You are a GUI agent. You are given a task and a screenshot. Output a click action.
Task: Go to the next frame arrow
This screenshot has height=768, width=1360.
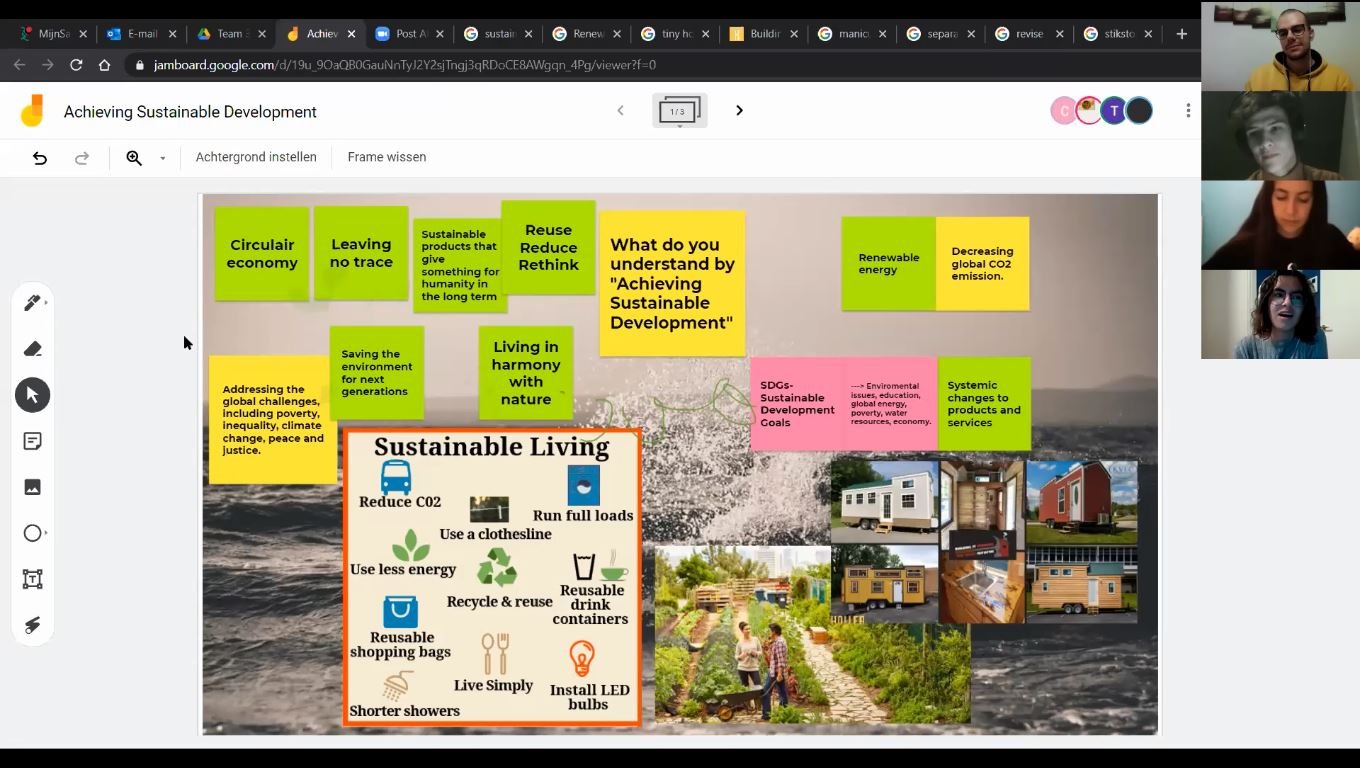pyautogui.click(x=740, y=111)
